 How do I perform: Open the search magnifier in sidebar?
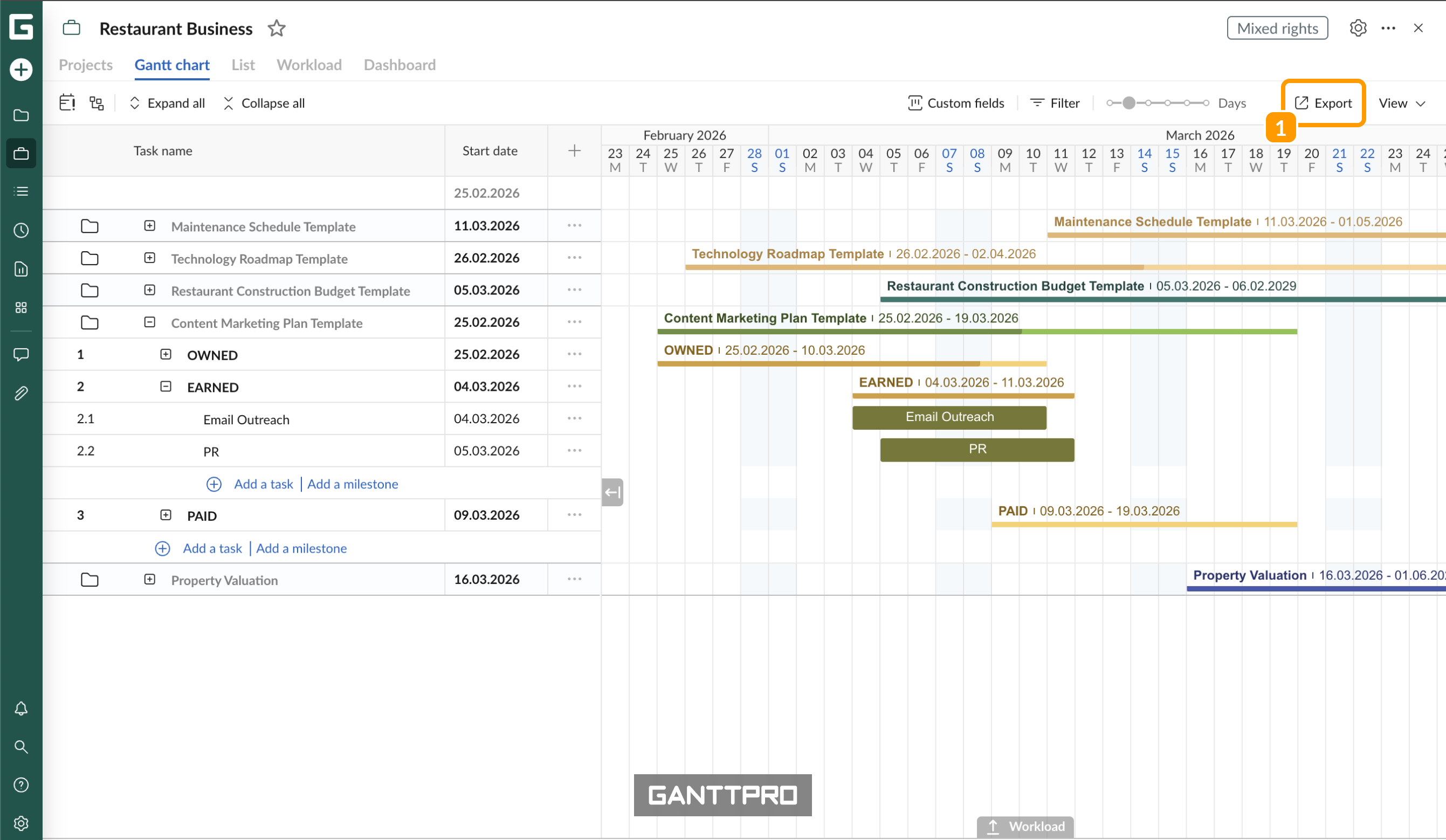point(21,747)
